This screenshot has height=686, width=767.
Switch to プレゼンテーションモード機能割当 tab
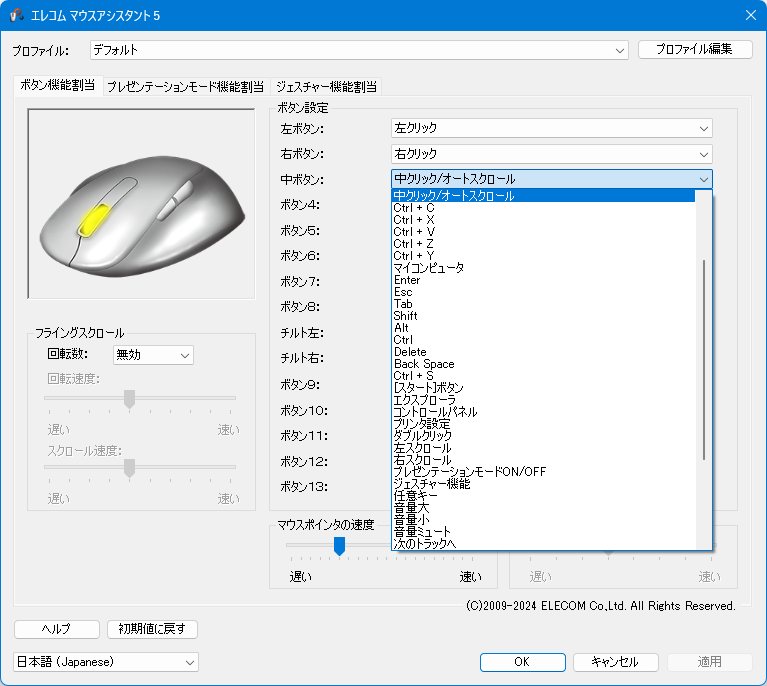185,87
